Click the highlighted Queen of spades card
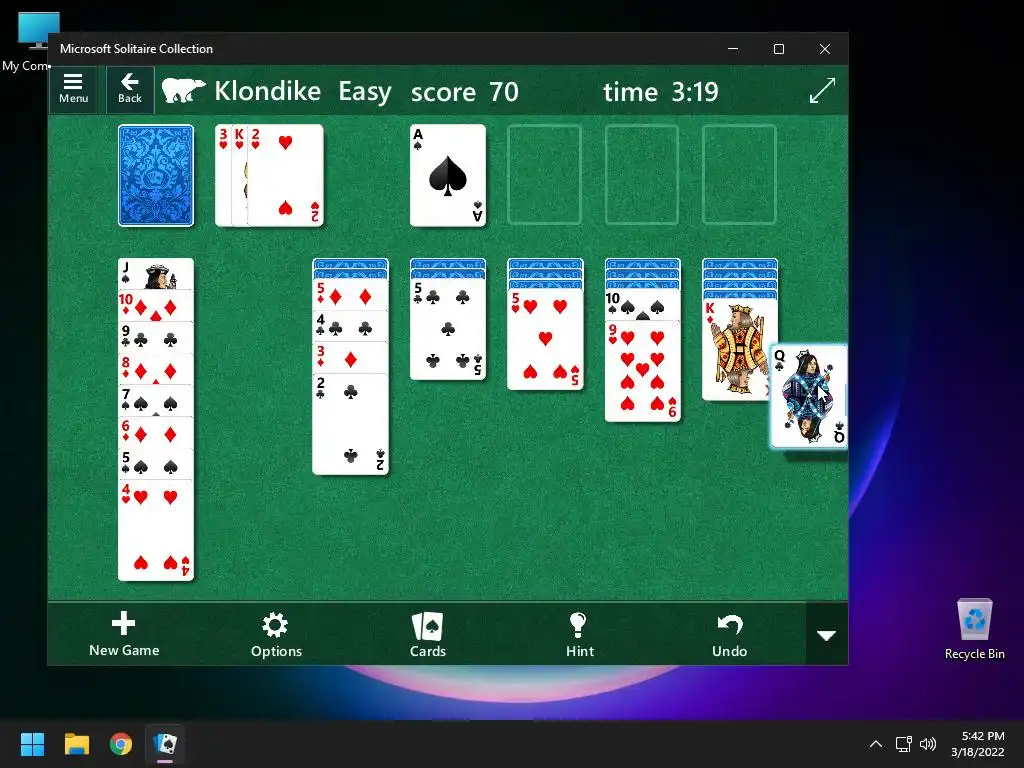The height and width of the screenshot is (768, 1024). [x=809, y=396]
